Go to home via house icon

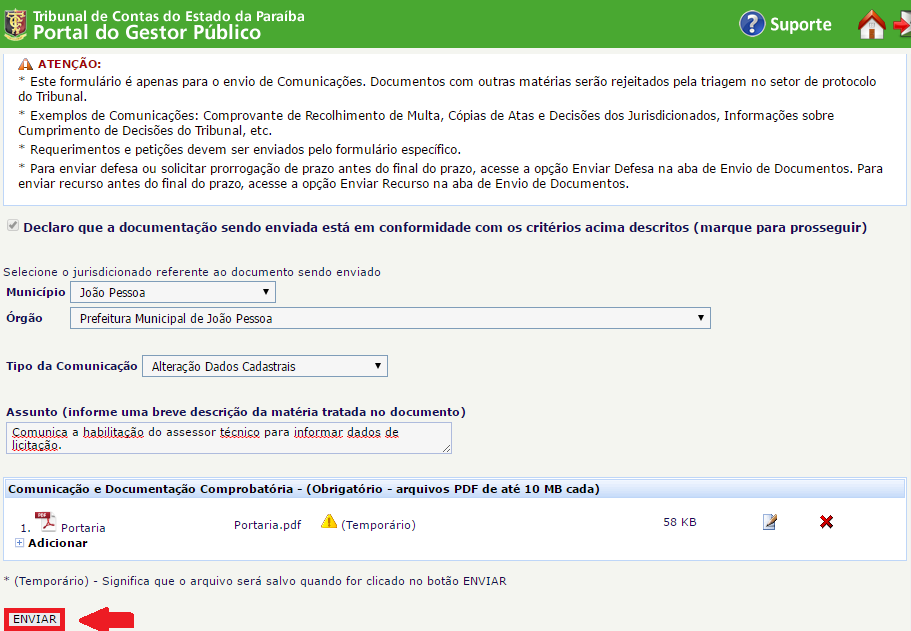872,25
